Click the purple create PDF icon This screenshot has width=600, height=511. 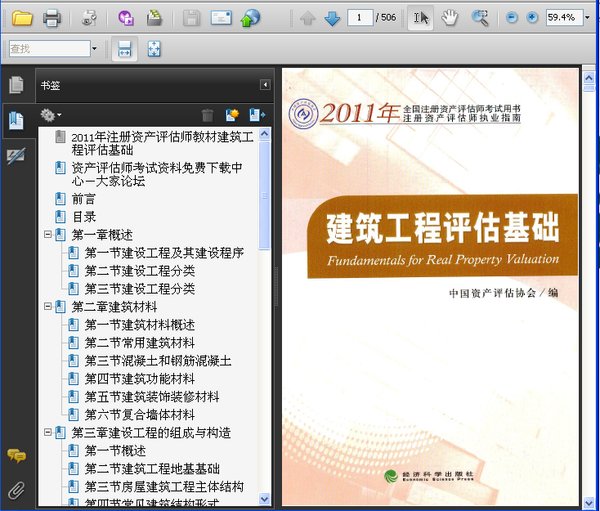click(x=126, y=18)
